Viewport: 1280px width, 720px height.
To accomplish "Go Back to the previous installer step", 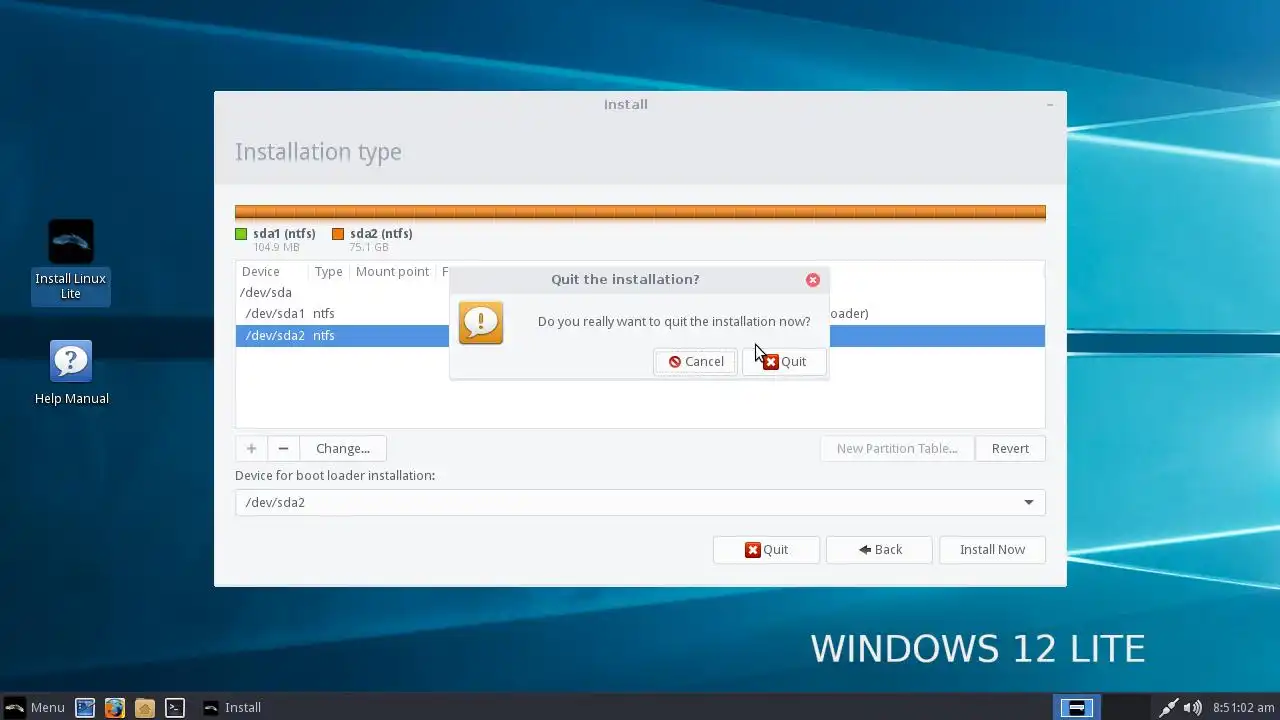I will coord(879,549).
